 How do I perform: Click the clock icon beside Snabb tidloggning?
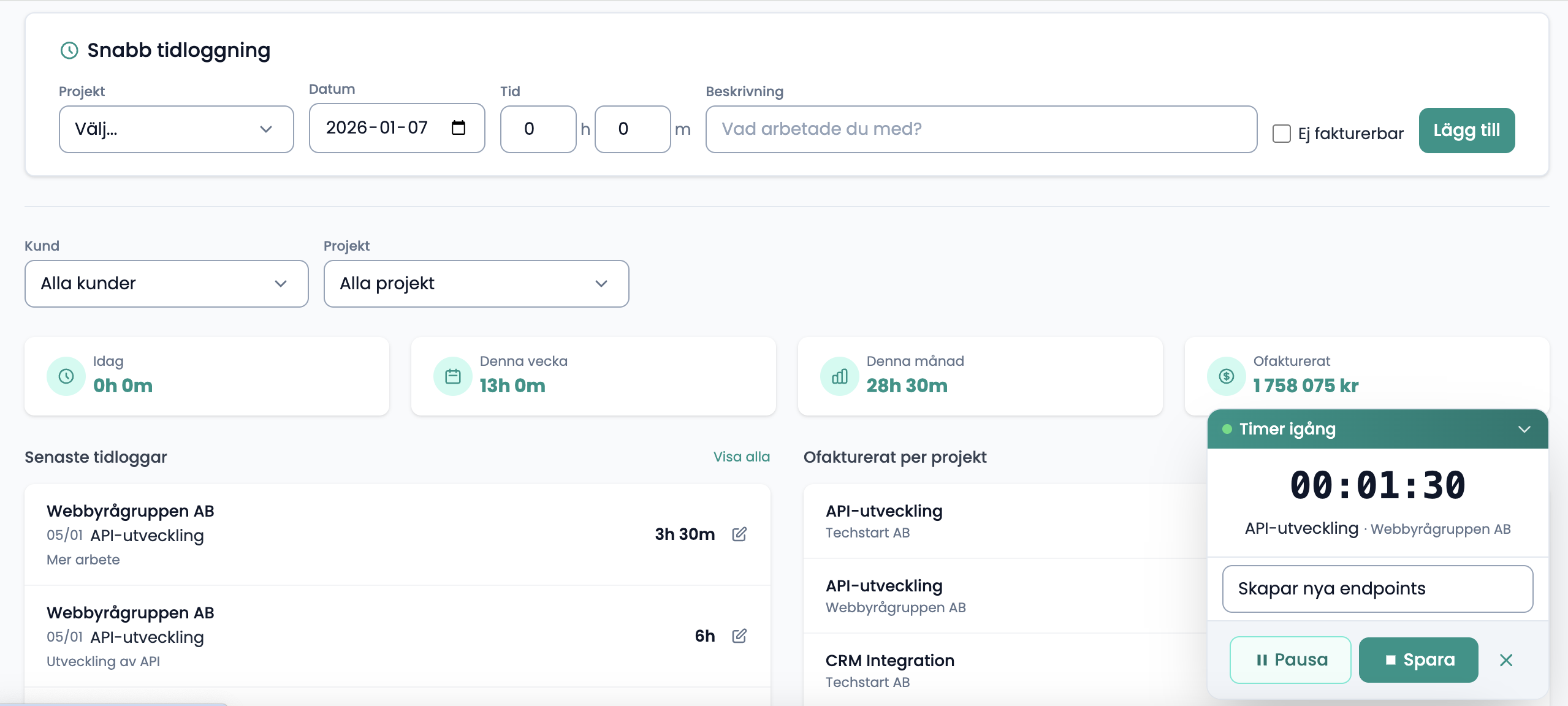click(69, 50)
